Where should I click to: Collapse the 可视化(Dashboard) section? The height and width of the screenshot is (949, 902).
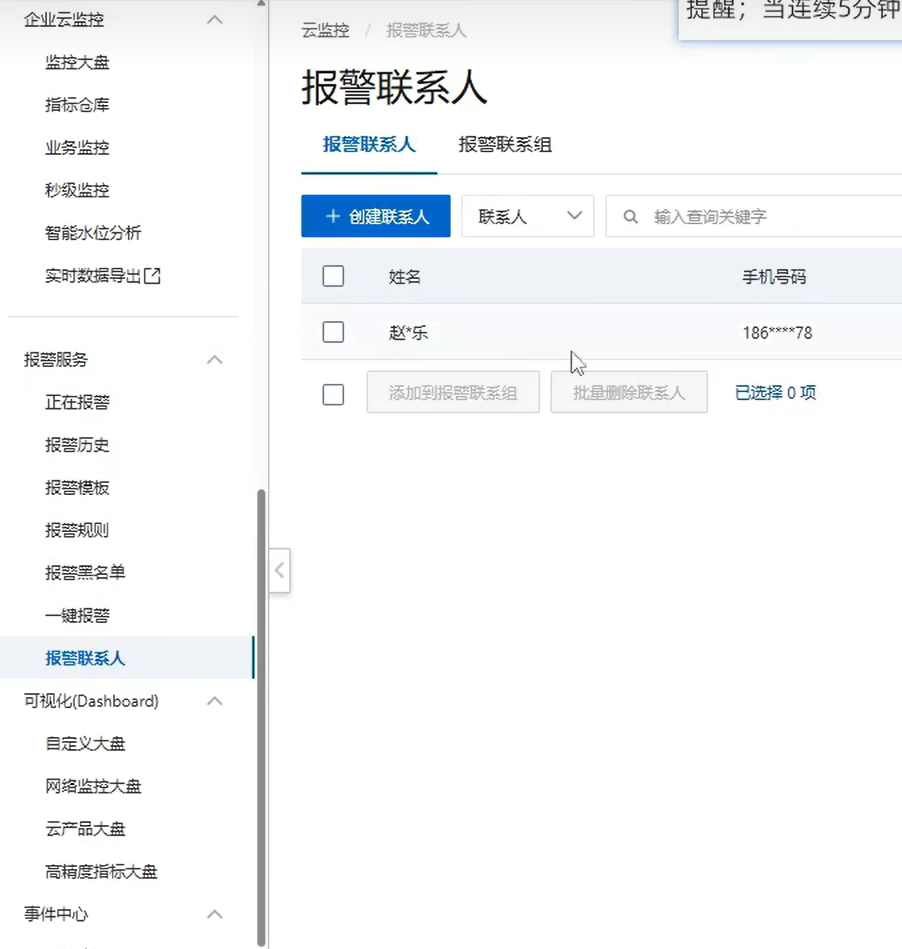click(x=214, y=701)
